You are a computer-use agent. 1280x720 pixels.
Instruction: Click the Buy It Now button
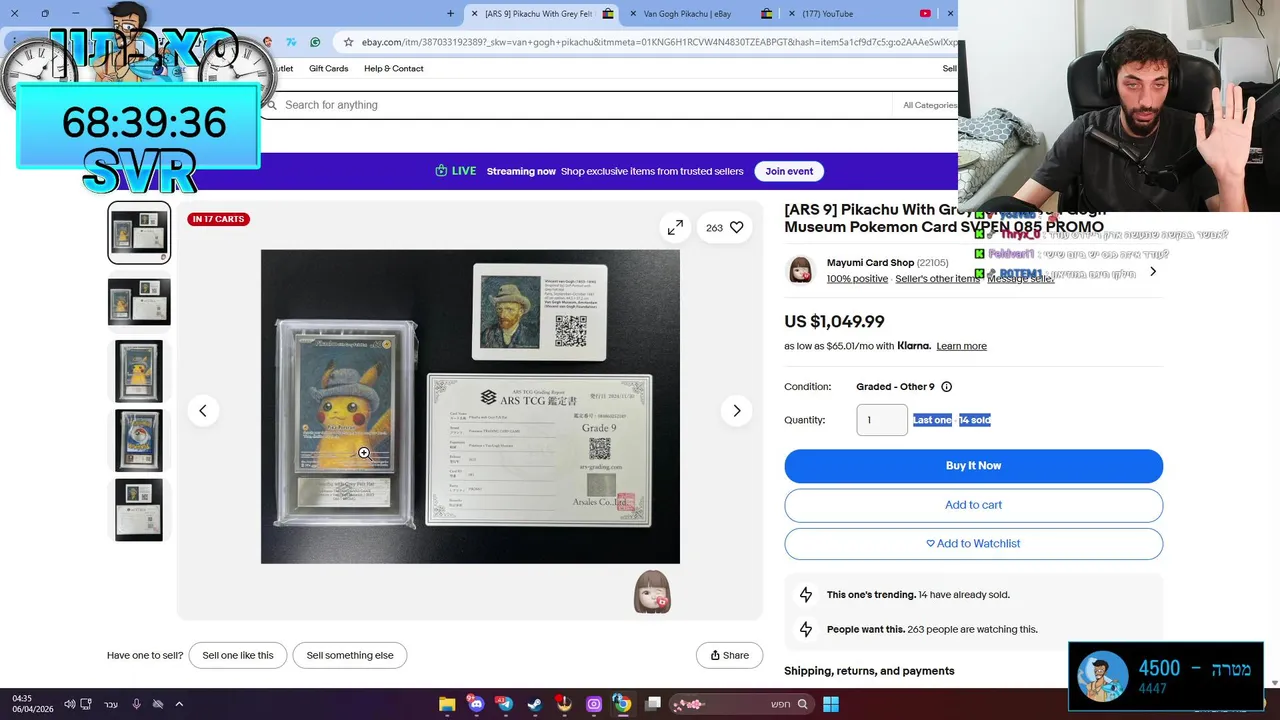(x=973, y=466)
